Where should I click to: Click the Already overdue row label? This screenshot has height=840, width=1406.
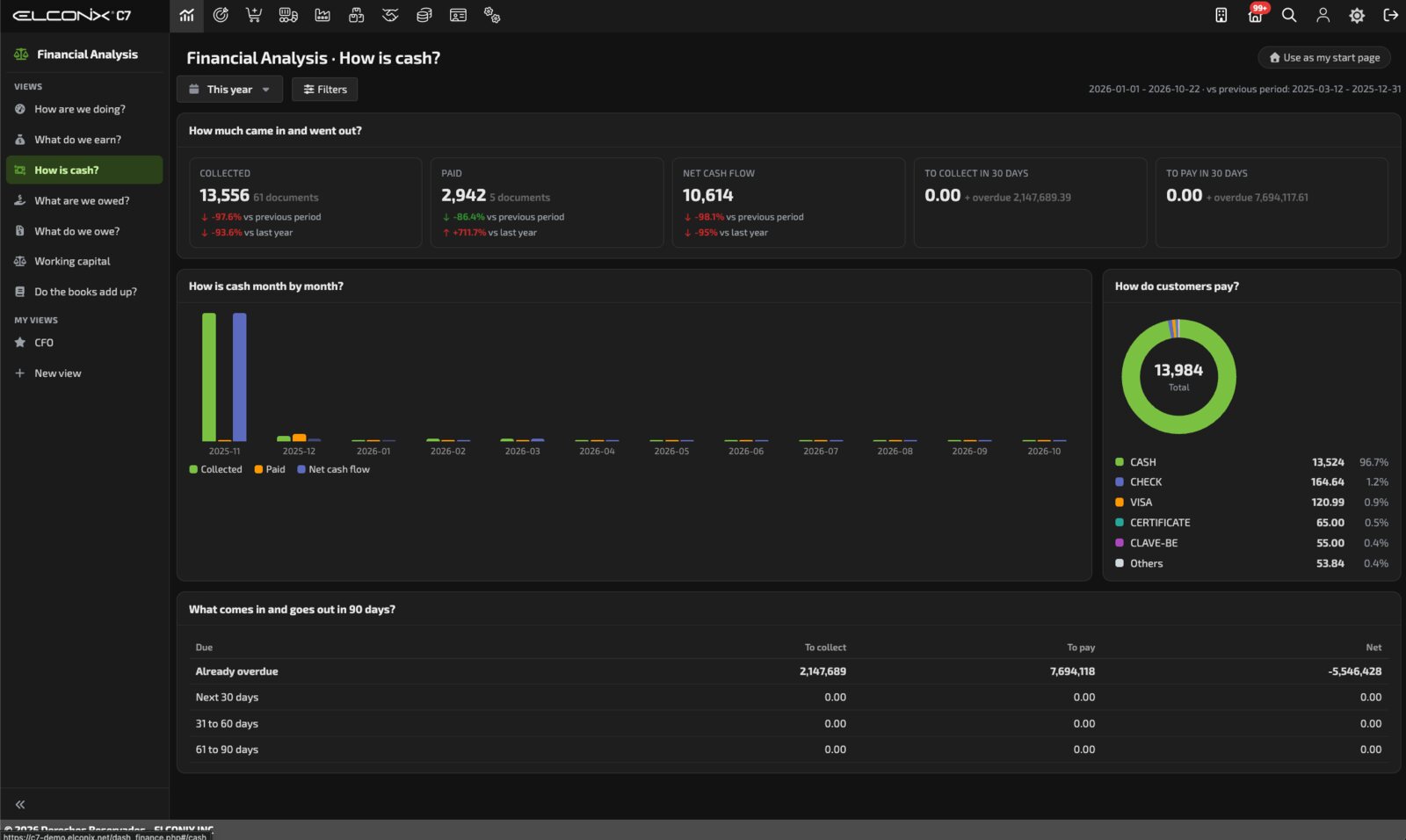236,671
